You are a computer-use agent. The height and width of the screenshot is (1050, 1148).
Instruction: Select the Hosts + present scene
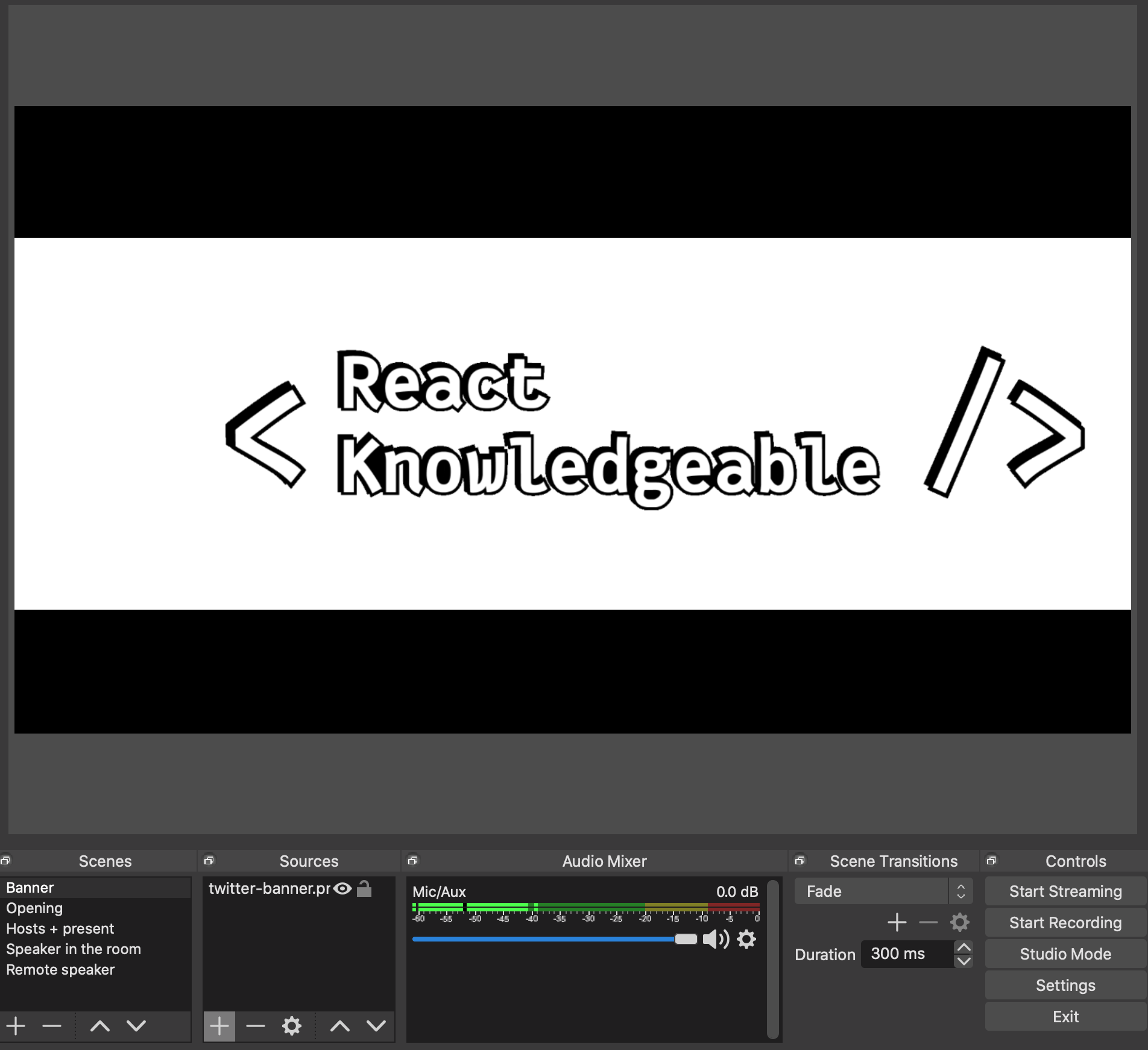click(x=95, y=928)
